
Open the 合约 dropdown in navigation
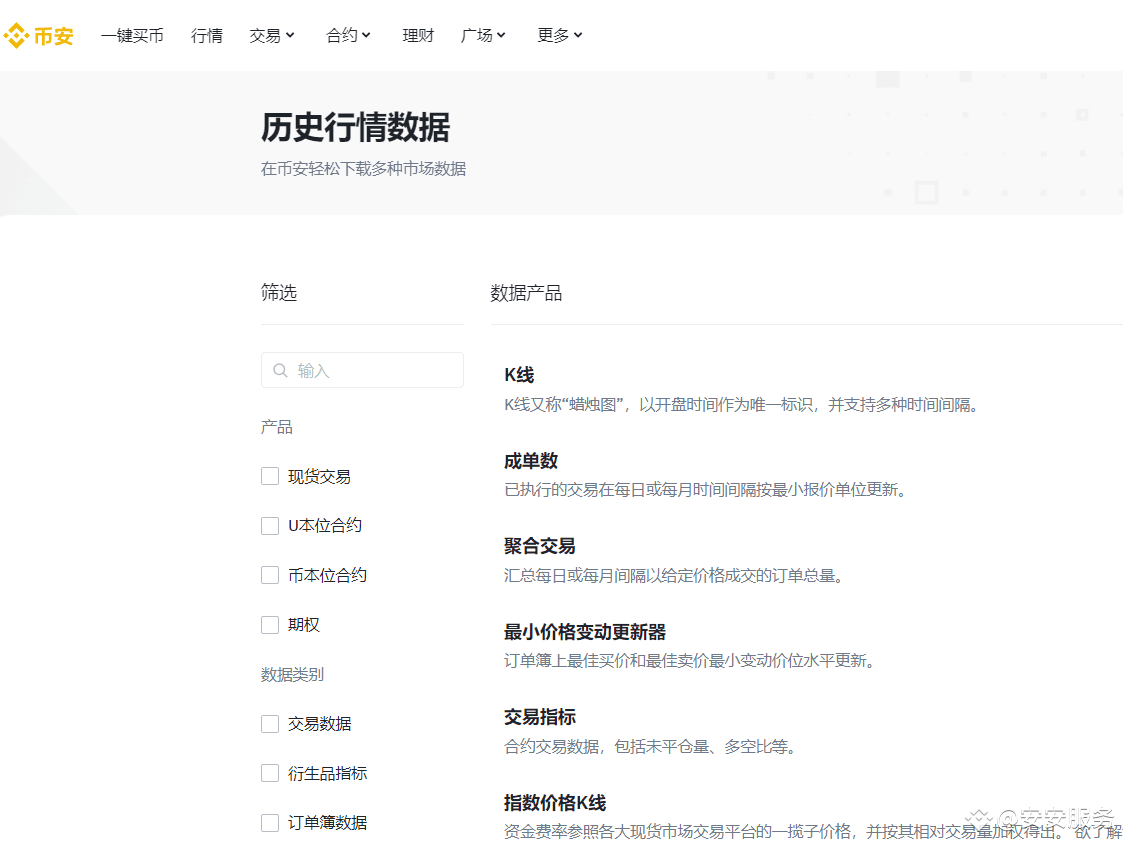[349, 35]
